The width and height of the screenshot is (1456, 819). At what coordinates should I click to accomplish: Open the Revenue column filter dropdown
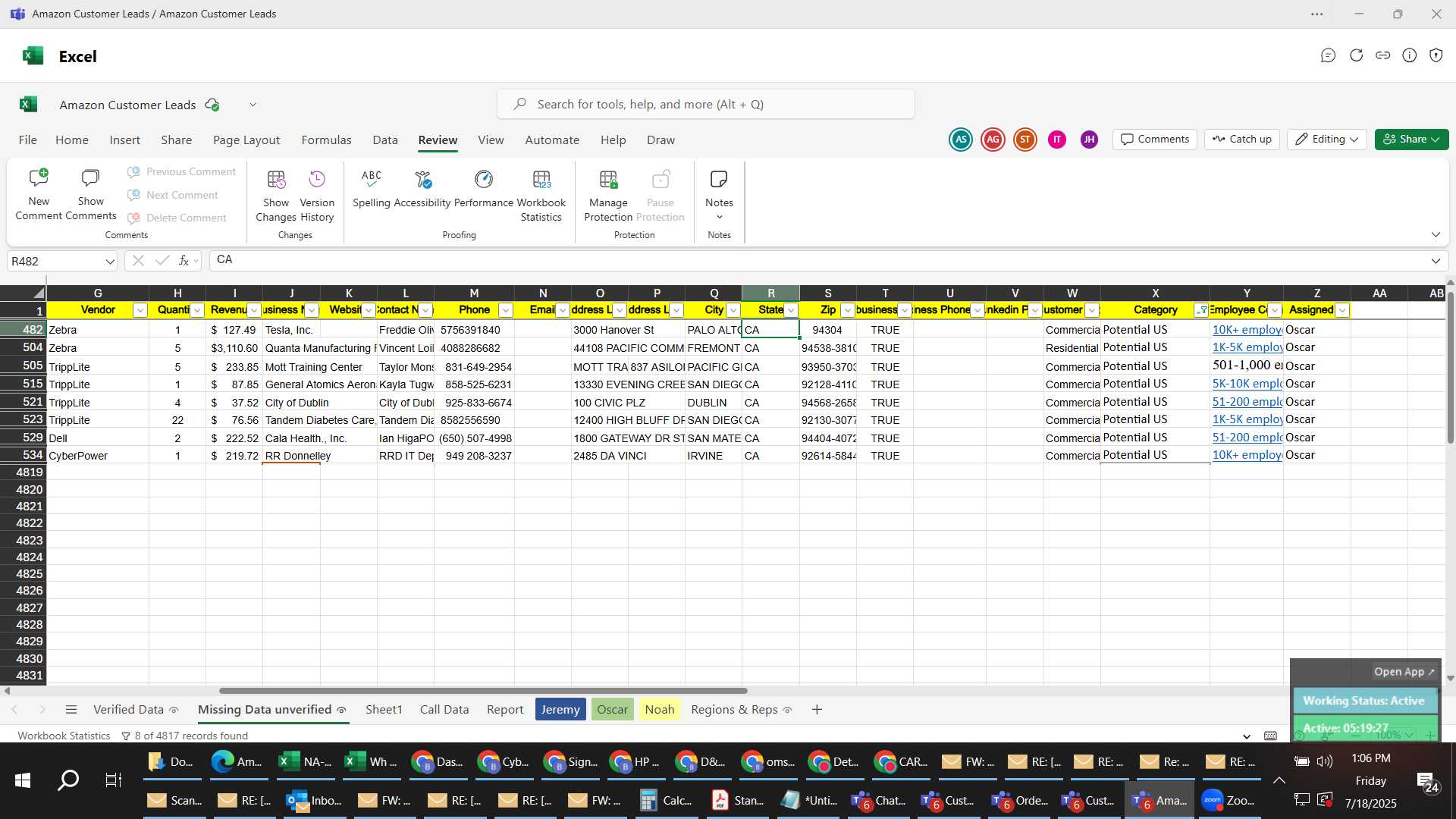[x=254, y=310]
